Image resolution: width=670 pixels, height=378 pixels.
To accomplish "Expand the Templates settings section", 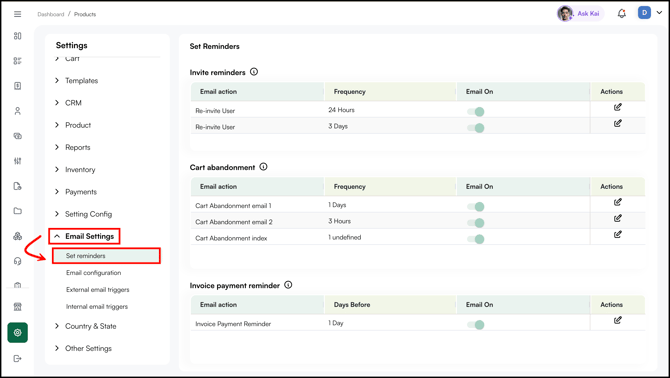I will [x=76, y=81].
